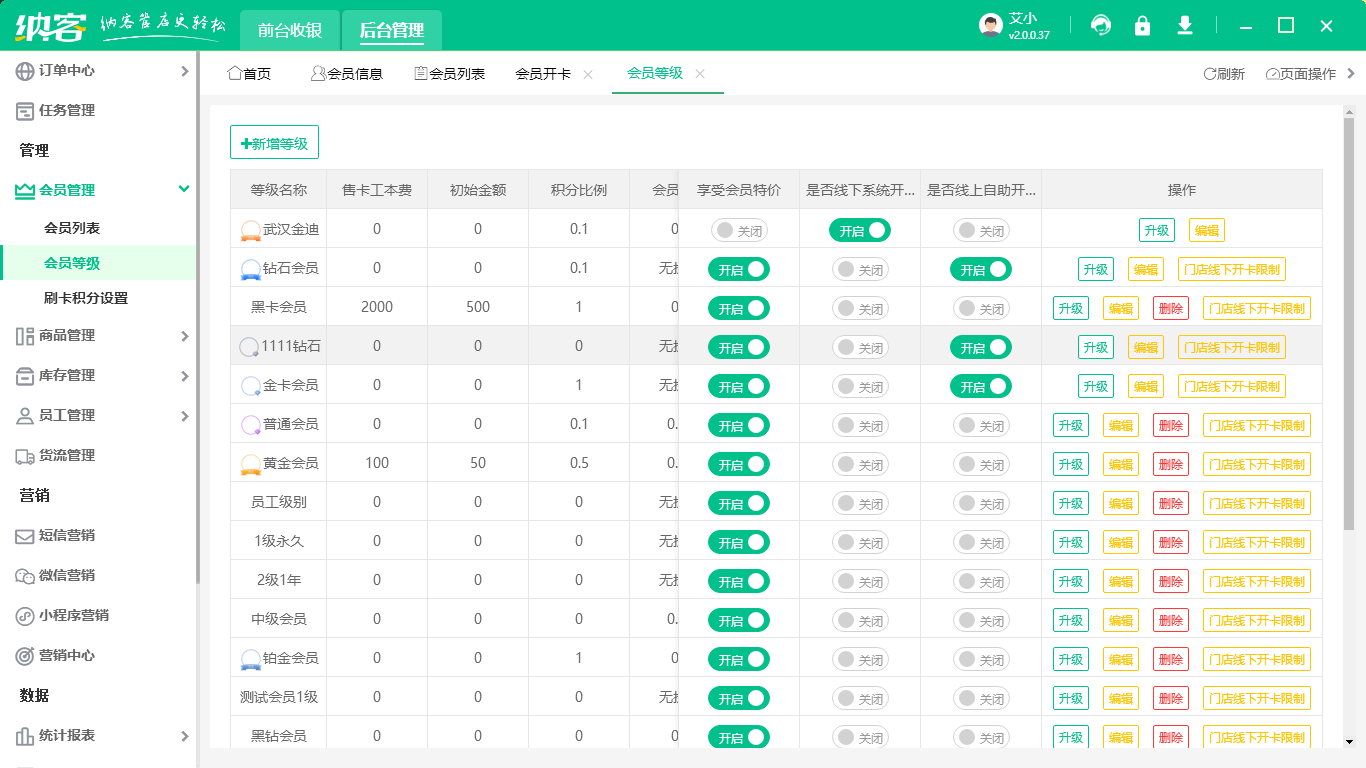
Task: Expand the 商品管理 sidebar menu
Action: click(184, 336)
